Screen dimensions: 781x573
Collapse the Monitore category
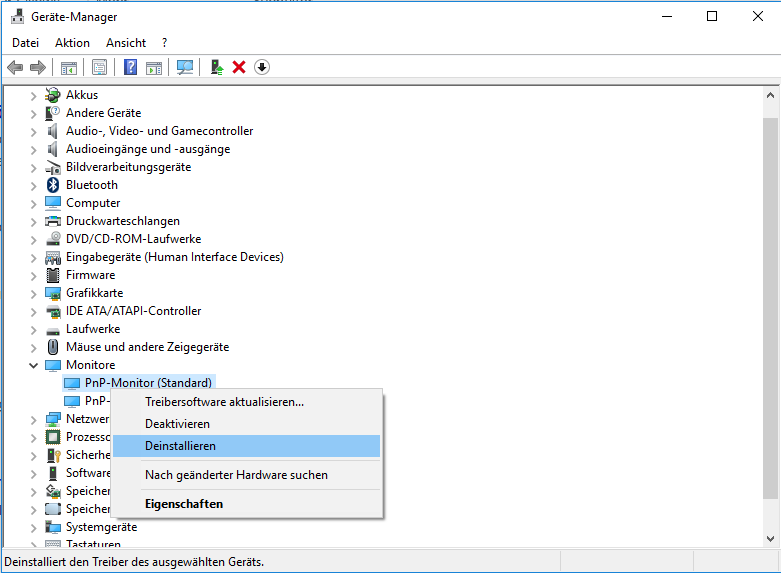click(33, 365)
